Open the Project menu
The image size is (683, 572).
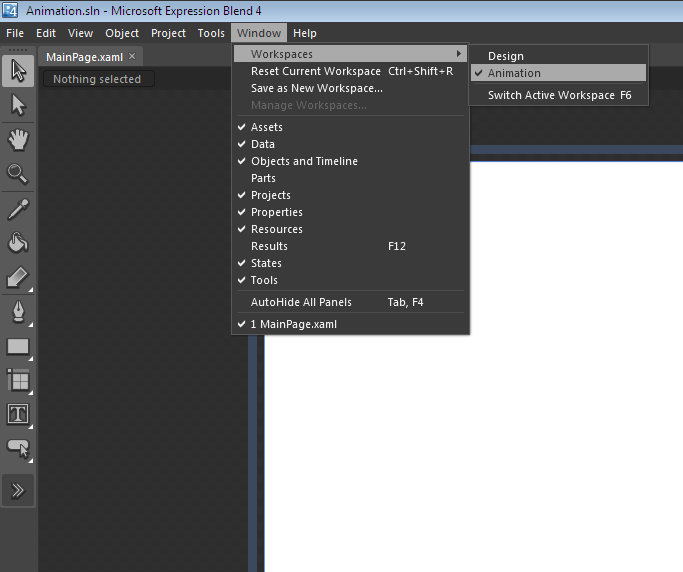168,33
